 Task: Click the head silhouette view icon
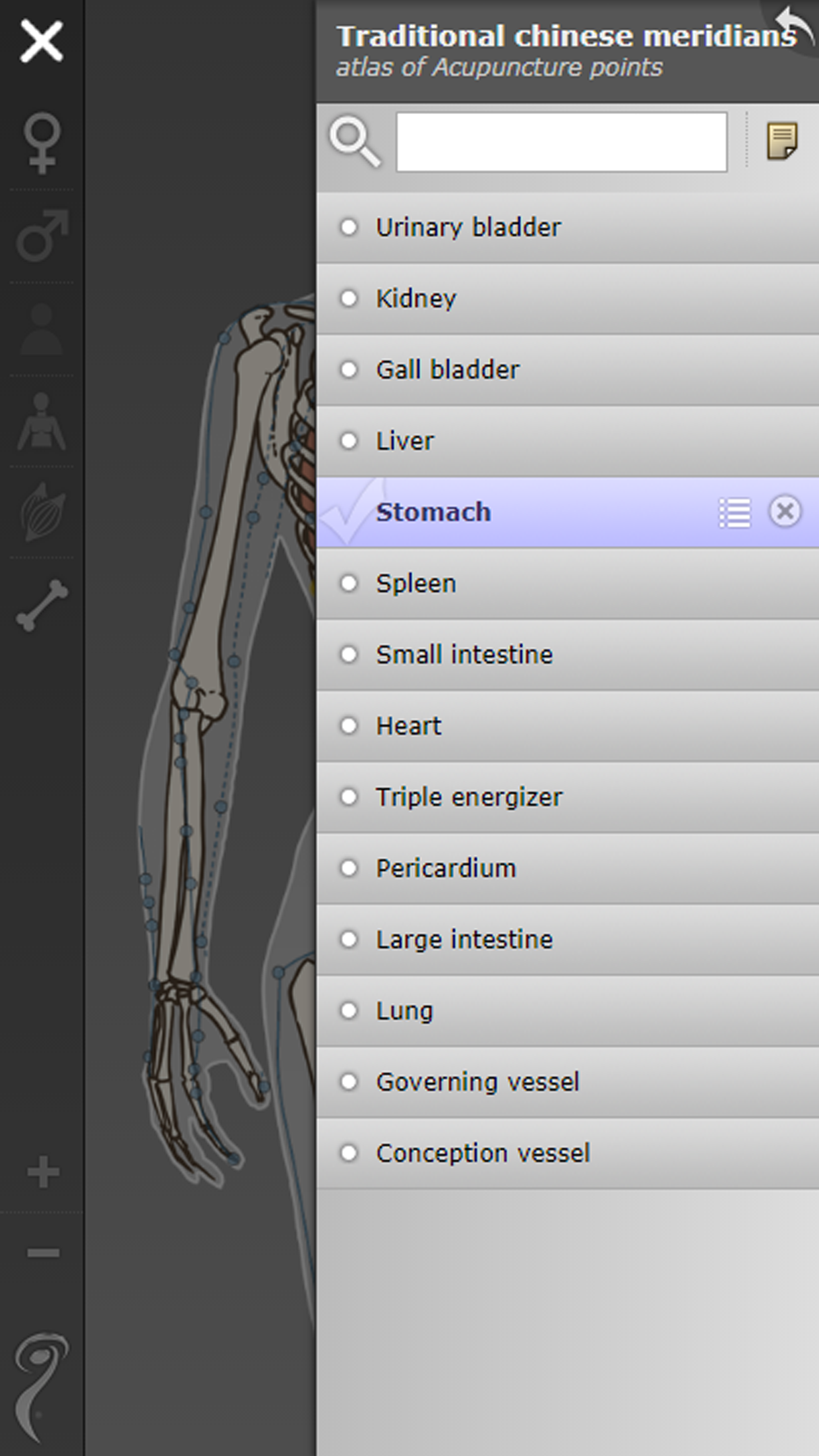(x=42, y=329)
